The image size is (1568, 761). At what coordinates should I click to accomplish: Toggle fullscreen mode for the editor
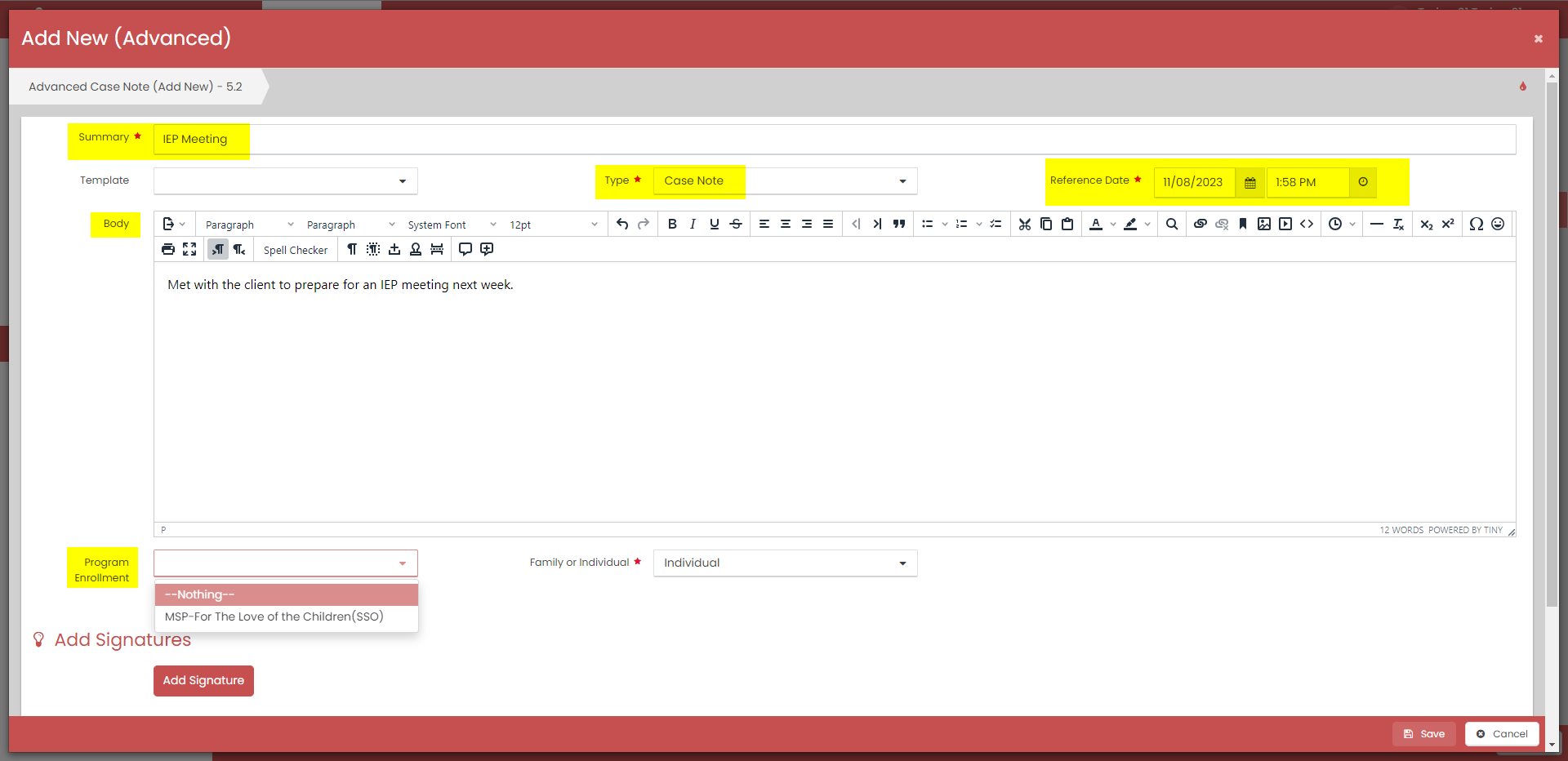tap(189, 250)
